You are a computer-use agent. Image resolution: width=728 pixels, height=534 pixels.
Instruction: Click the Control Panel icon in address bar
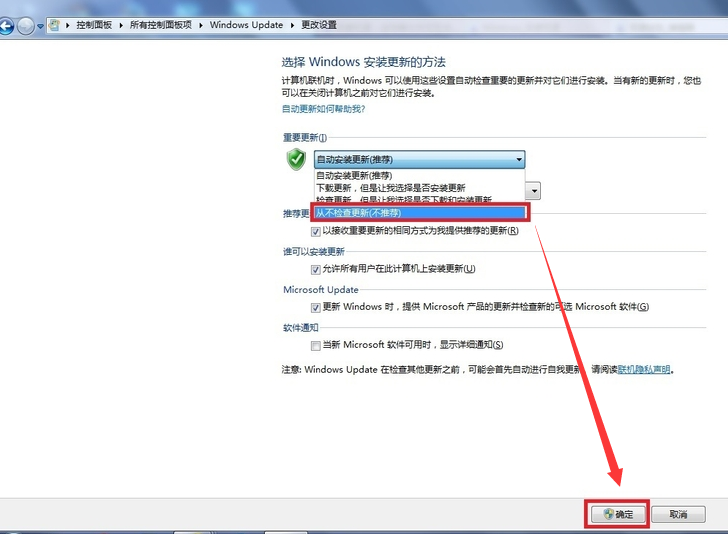pyautogui.click(x=54, y=25)
